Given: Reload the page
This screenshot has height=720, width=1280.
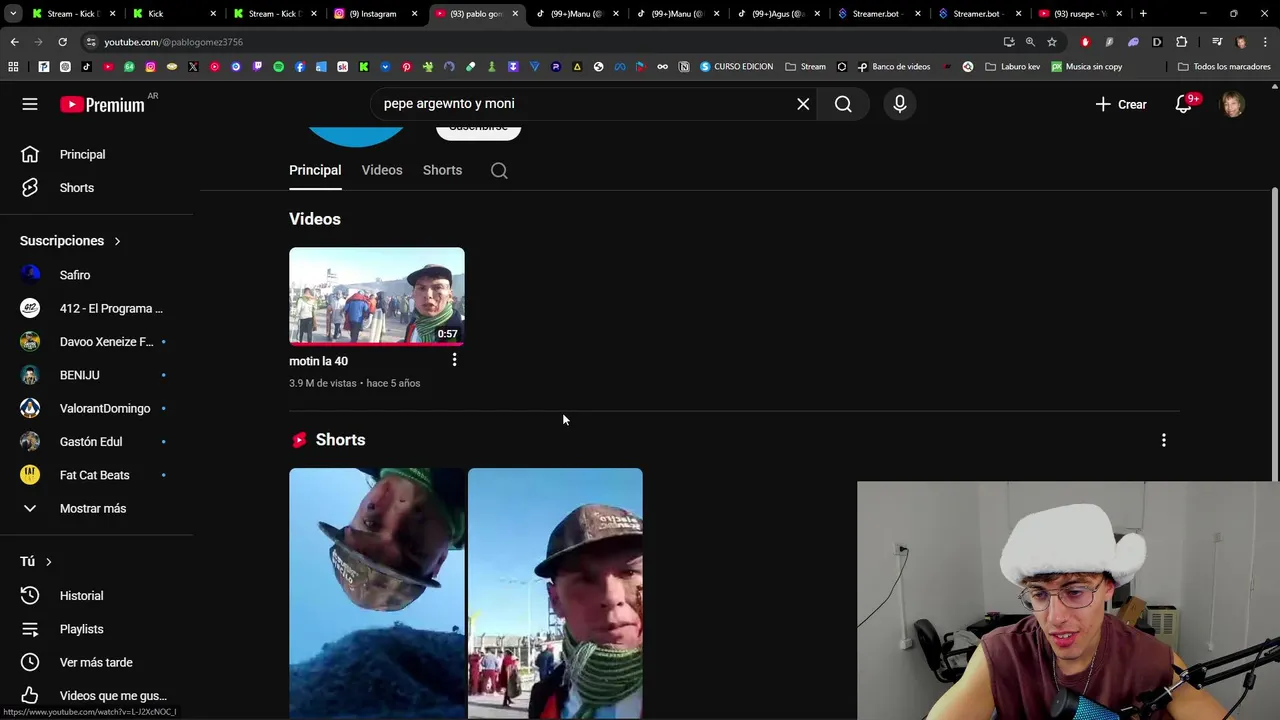Looking at the screenshot, I should click(x=62, y=42).
